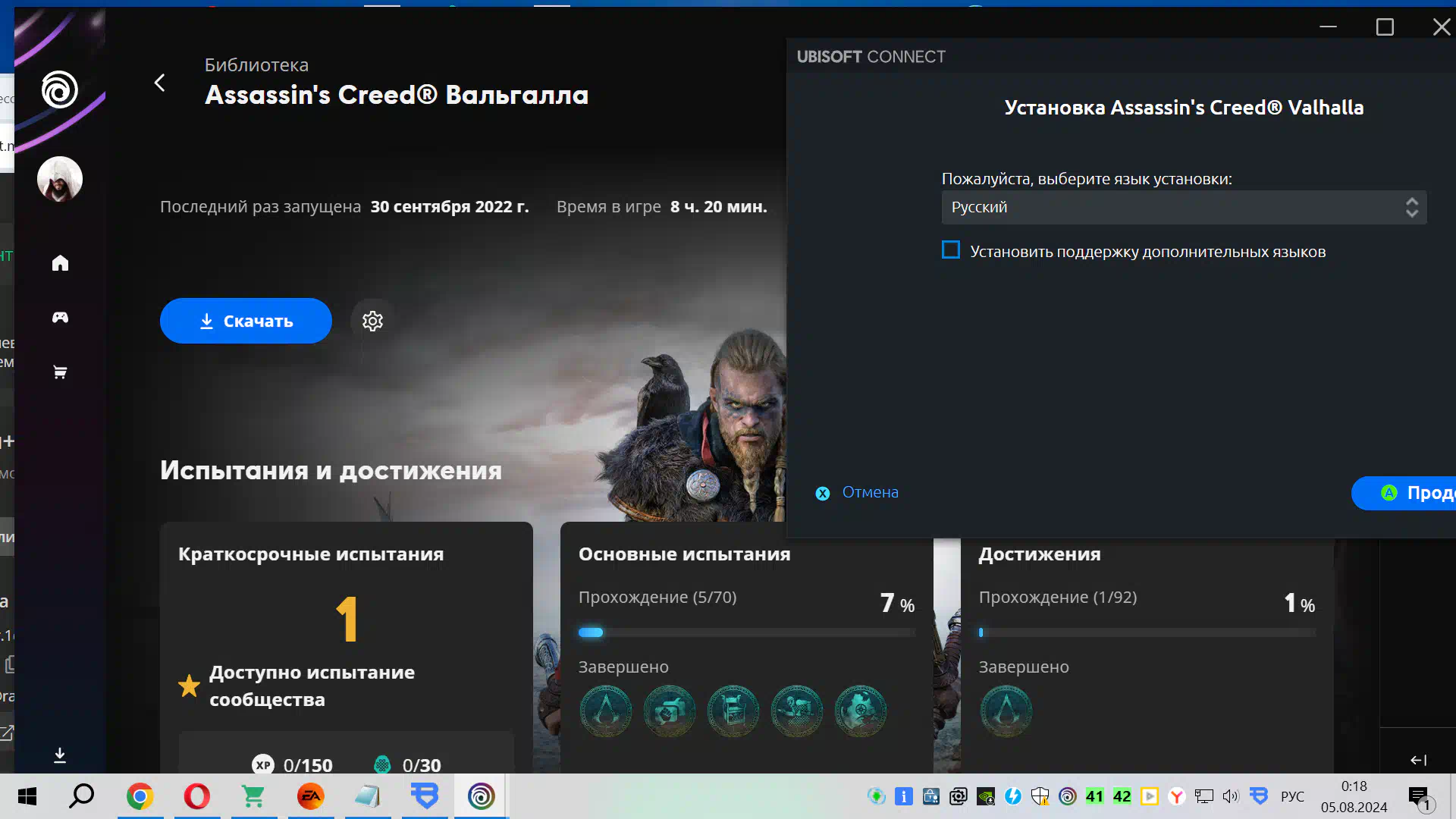Click Основные испытания progress bar
The width and height of the screenshot is (1456, 819).
(747, 632)
